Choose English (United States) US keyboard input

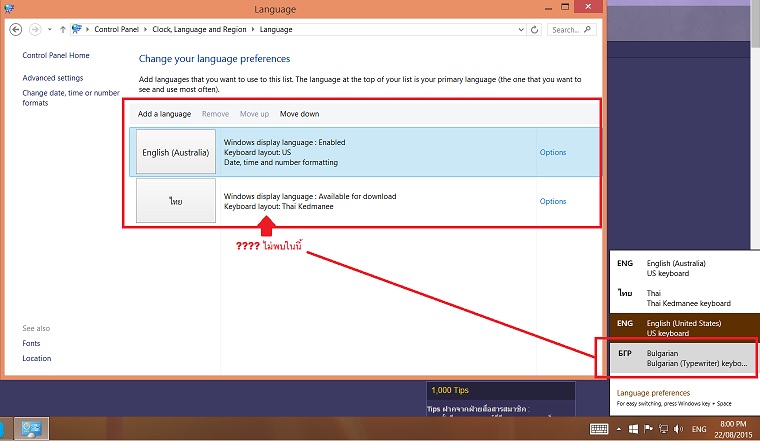(x=684, y=328)
